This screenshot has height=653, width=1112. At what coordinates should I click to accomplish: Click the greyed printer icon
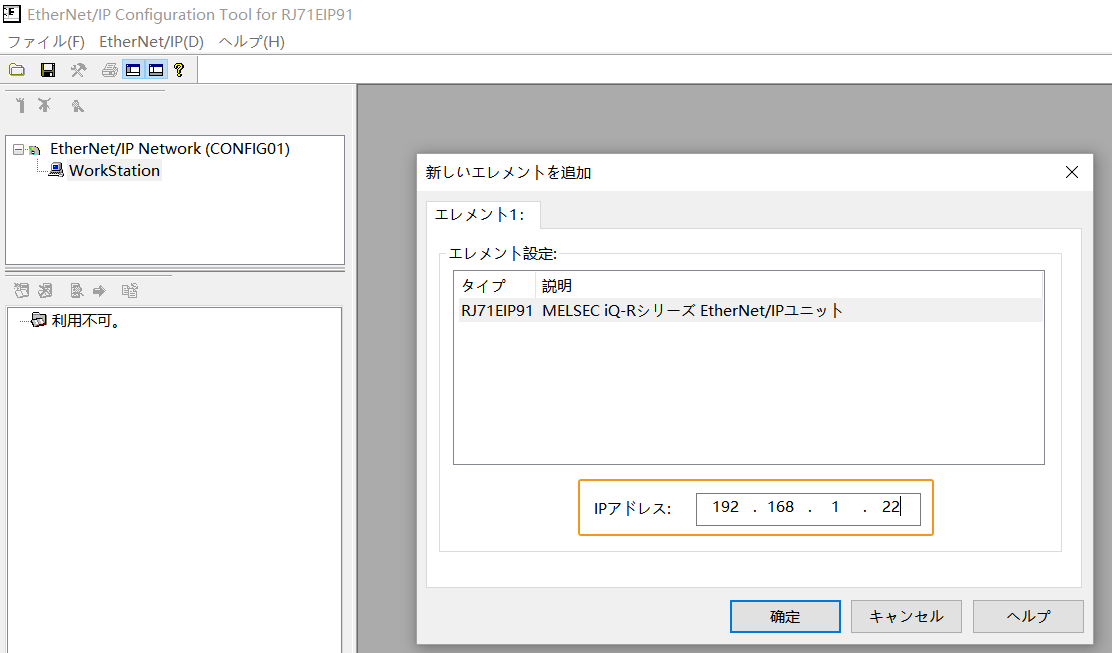[x=109, y=69]
